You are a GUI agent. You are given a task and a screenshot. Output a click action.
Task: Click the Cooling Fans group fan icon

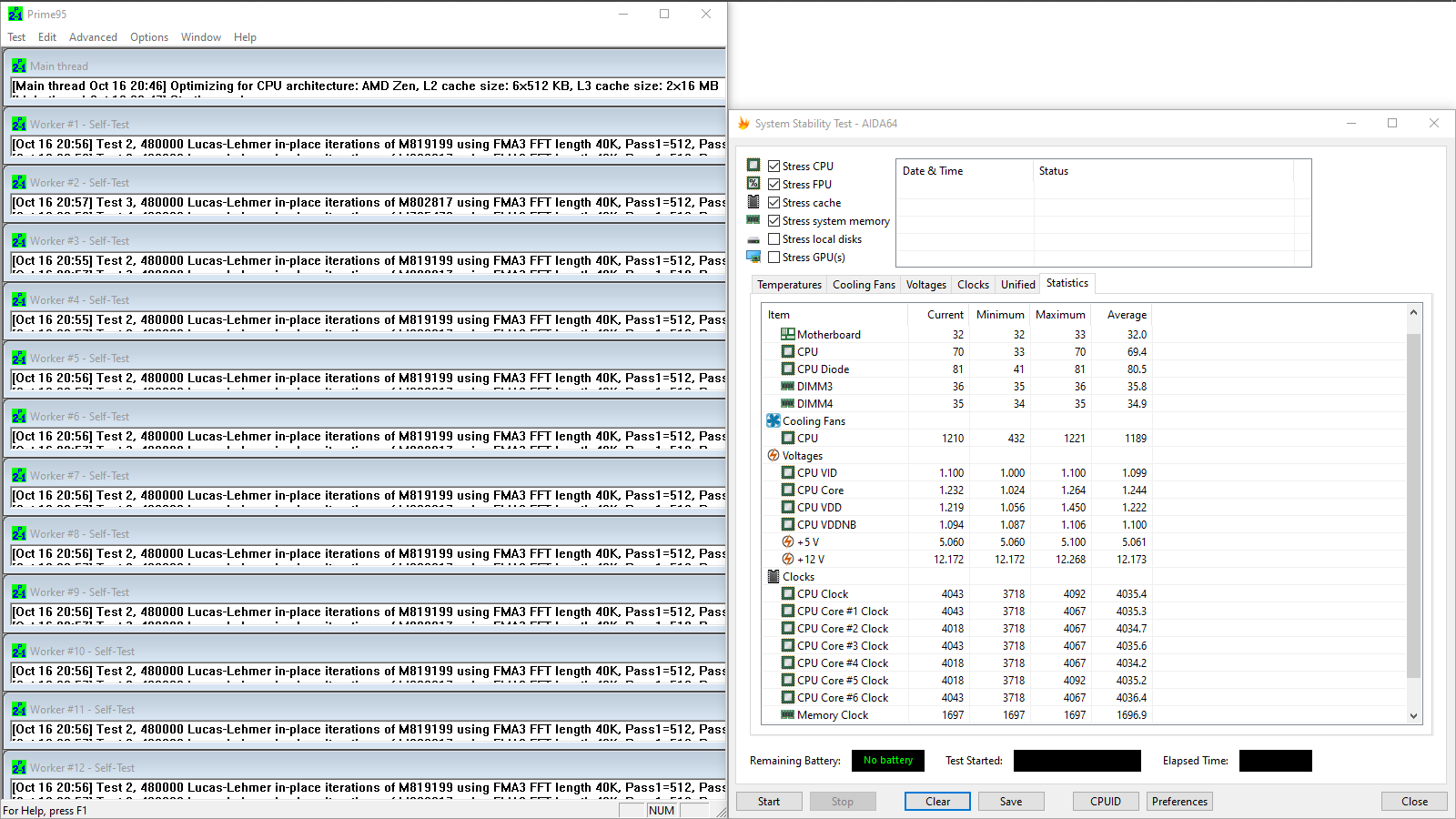[x=773, y=420]
